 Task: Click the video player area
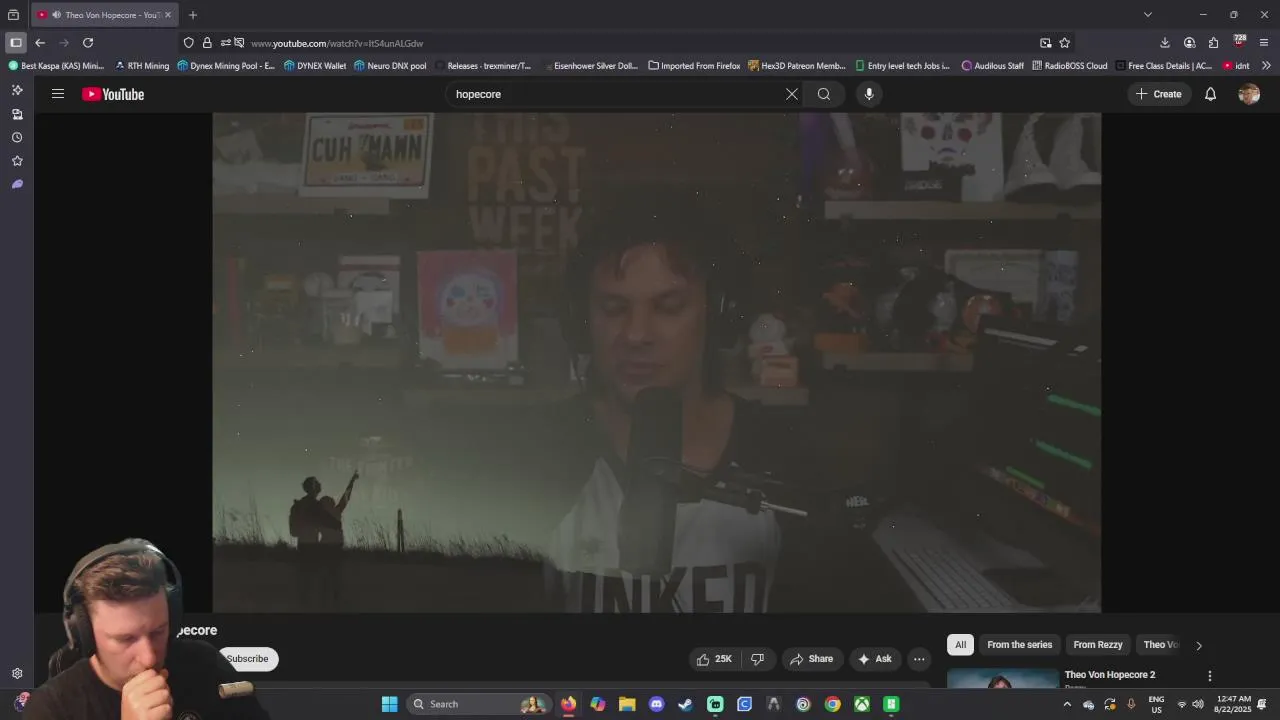(x=656, y=362)
